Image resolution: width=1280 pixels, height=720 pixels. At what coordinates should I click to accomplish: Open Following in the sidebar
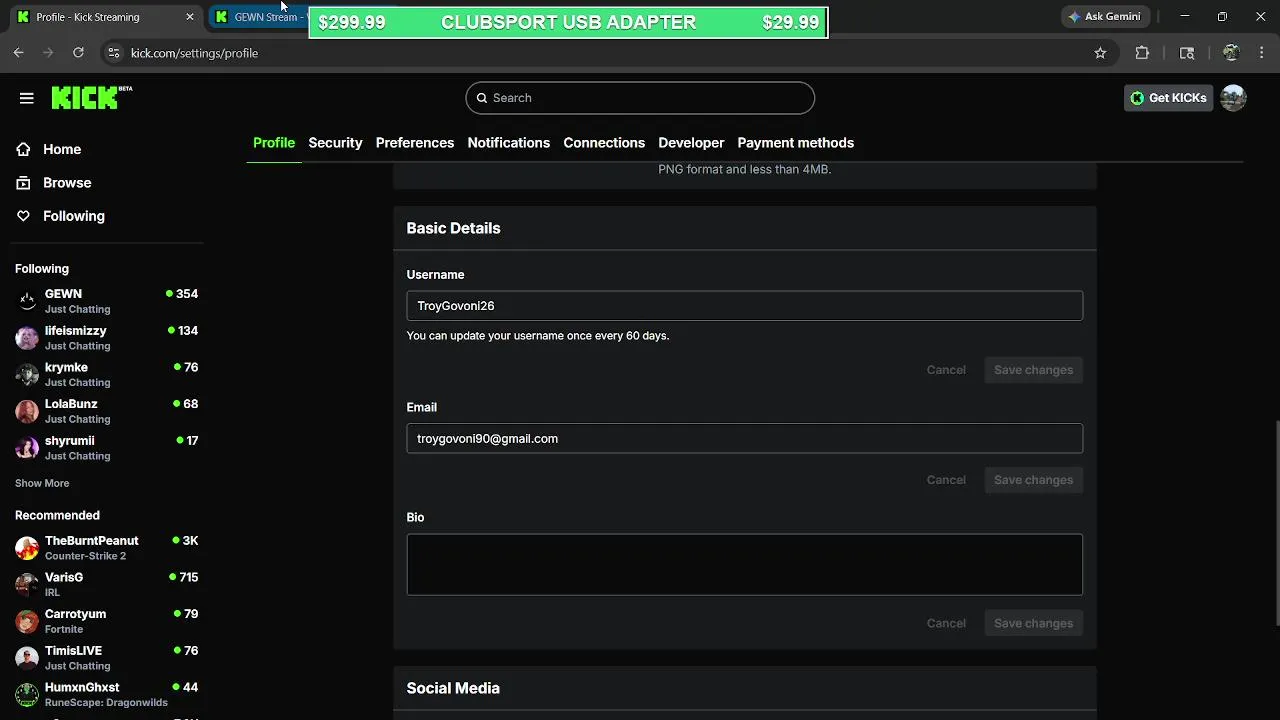(x=73, y=216)
